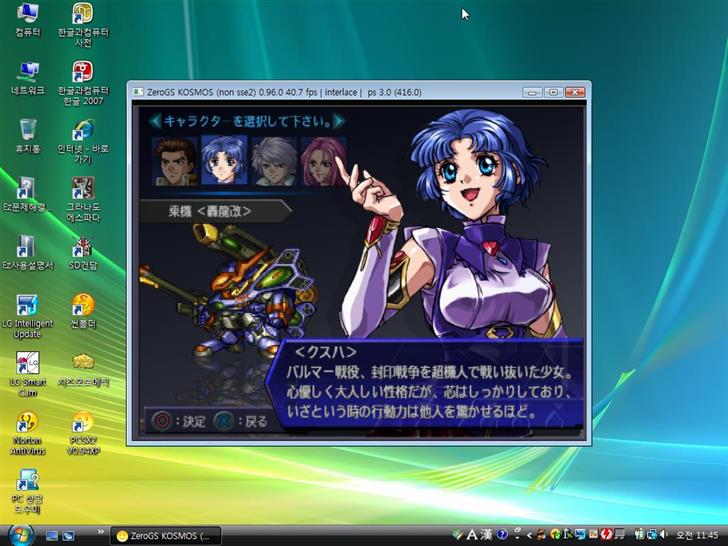The image size is (728, 546).
Task: Click ZeroGS KOSMOS taskbar button
Action: [166, 536]
